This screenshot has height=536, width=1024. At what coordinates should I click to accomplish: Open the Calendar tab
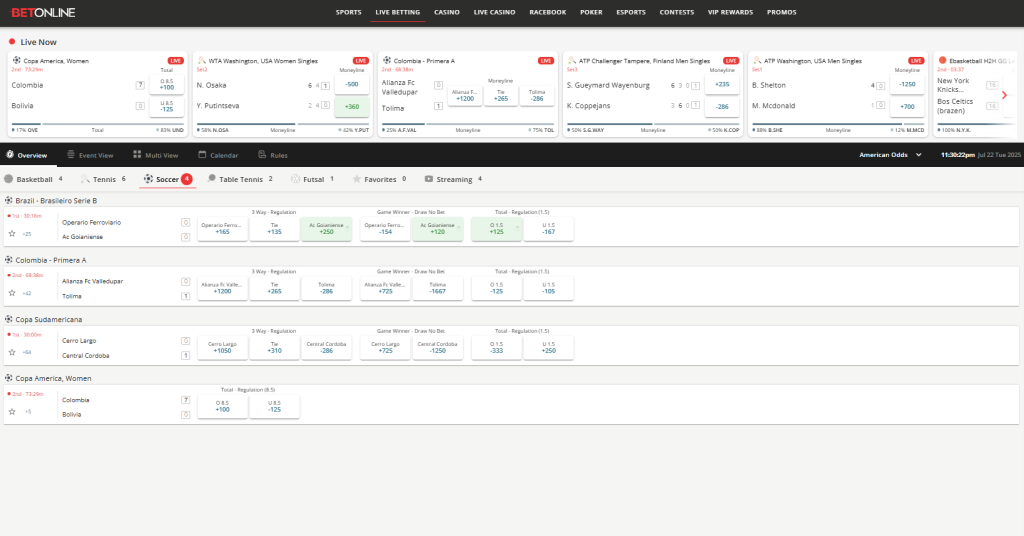point(218,155)
